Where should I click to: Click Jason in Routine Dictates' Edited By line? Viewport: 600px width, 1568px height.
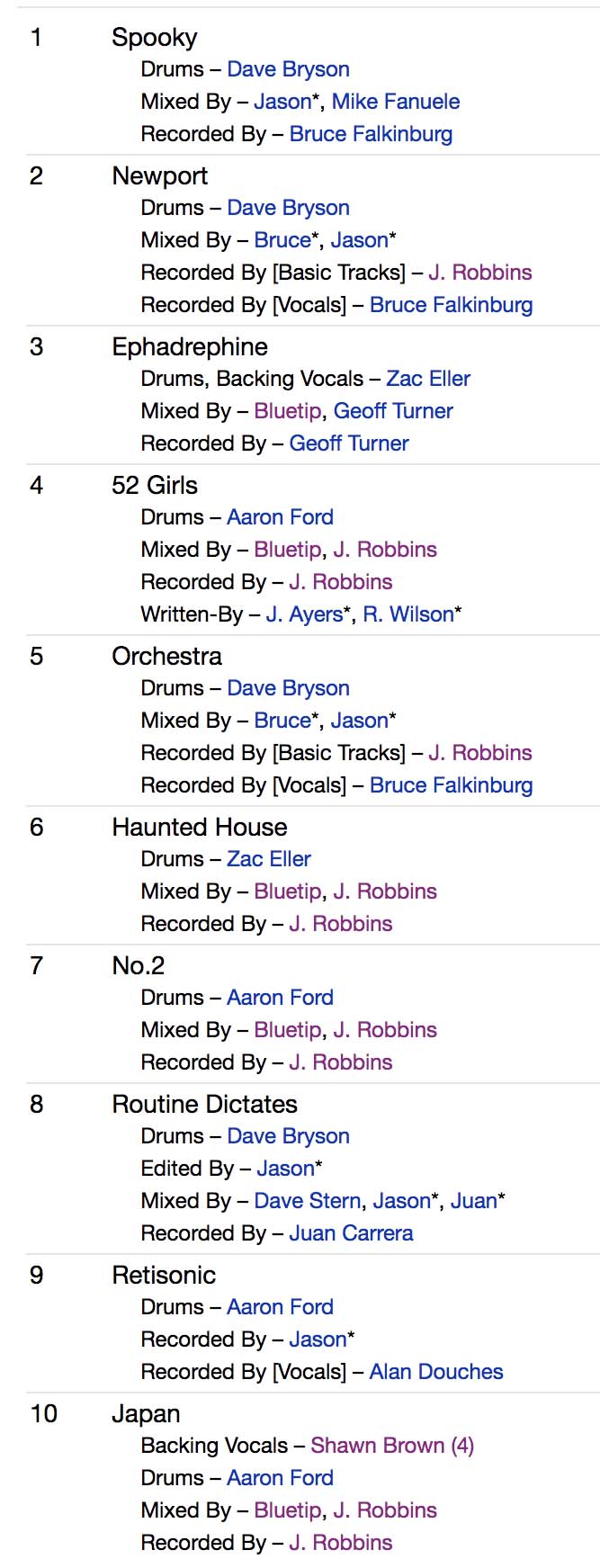pyautogui.click(x=285, y=1169)
